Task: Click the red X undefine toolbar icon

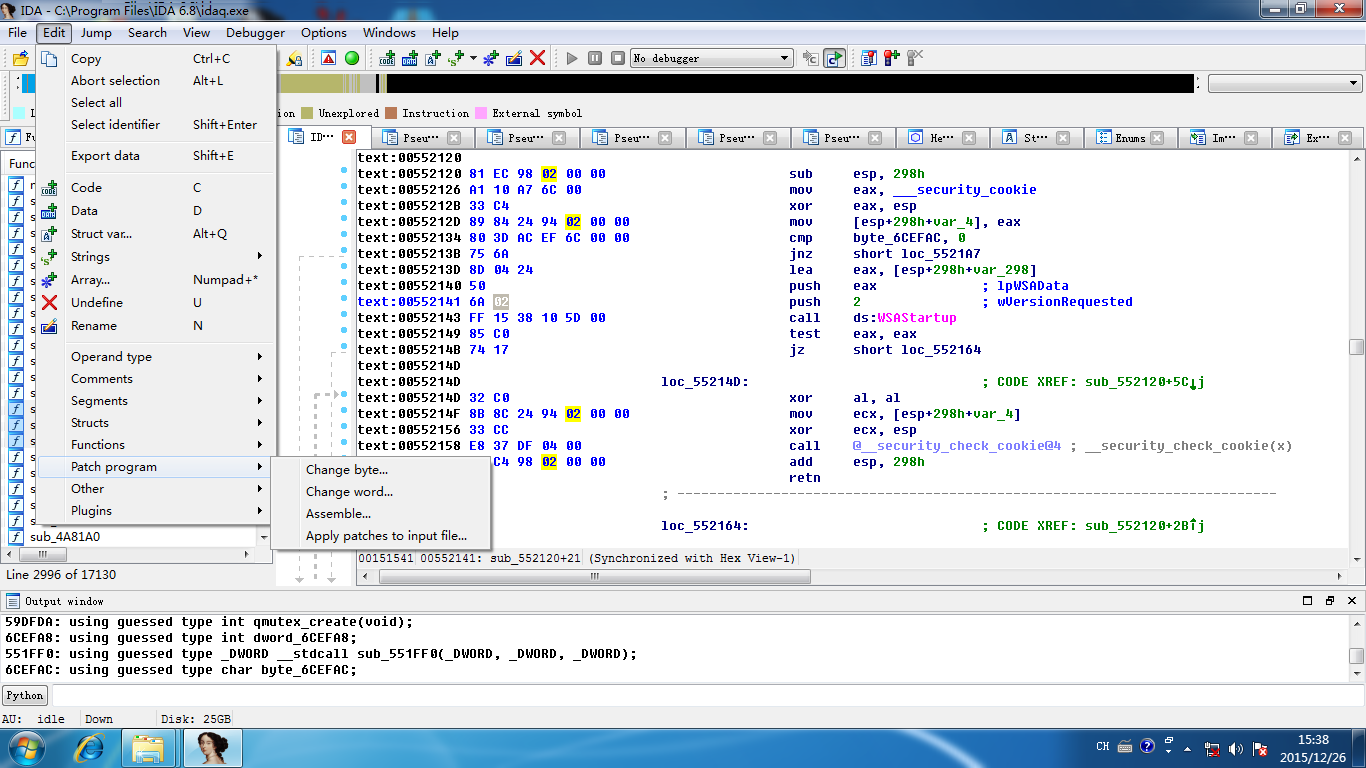Action: (537, 58)
